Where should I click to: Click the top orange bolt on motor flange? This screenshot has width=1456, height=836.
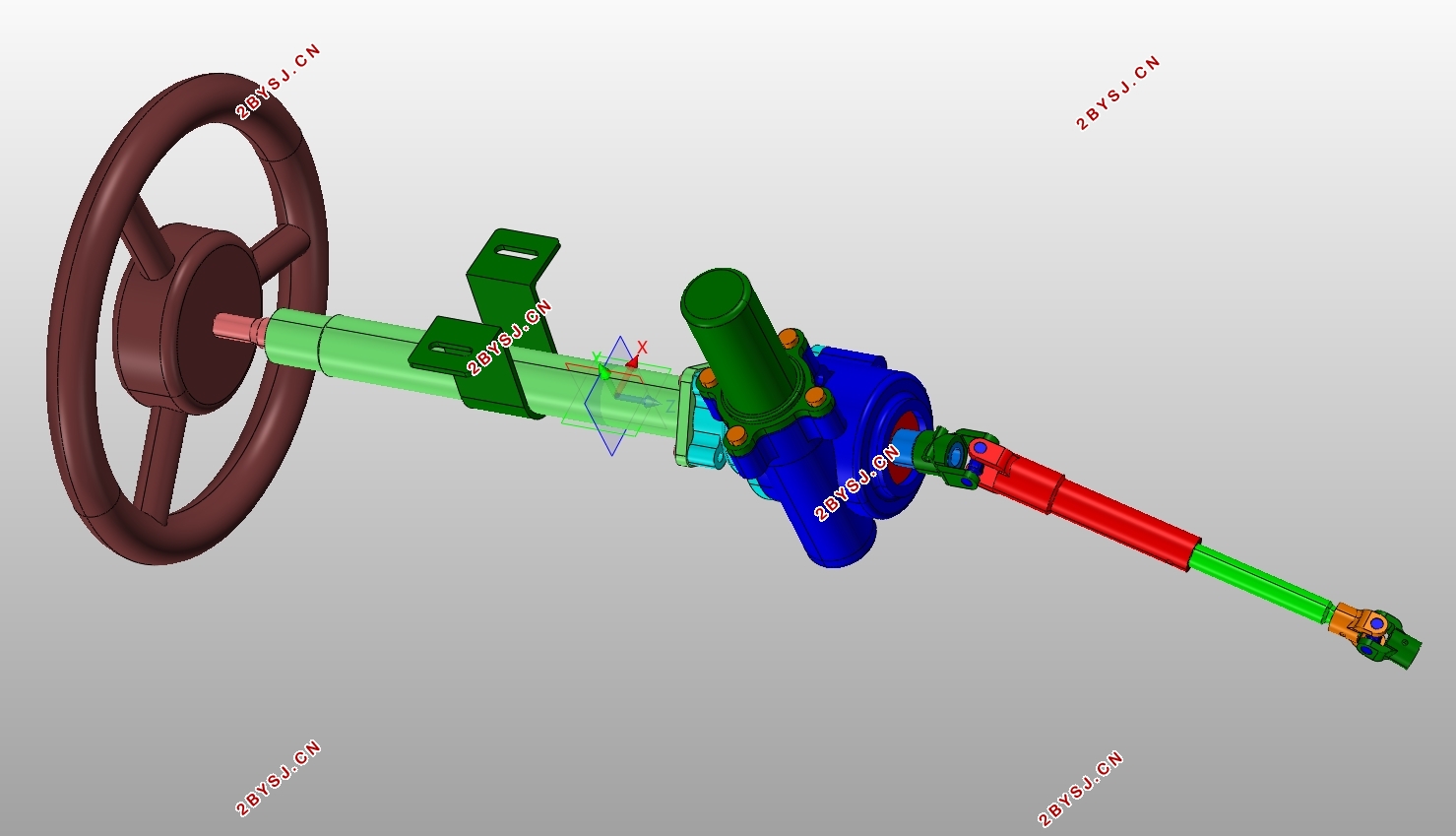[x=788, y=339]
